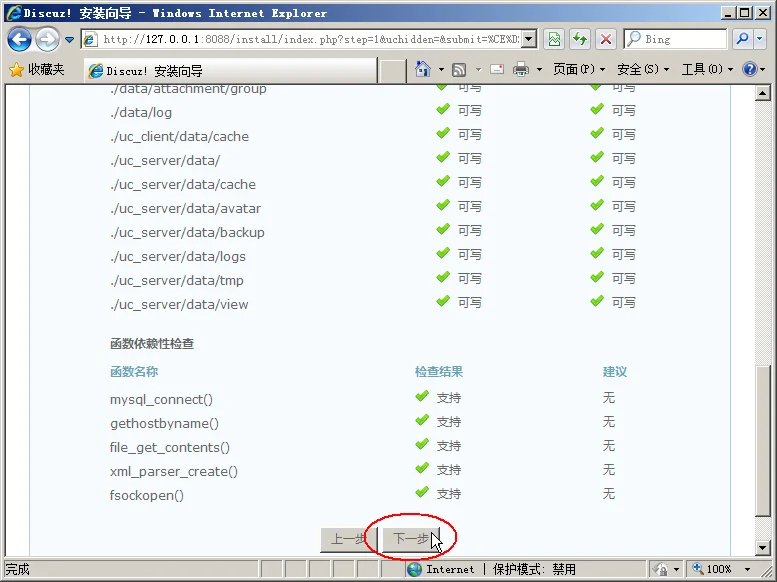The image size is (777, 582).
Task: Click the Help question mark icon
Action: 750,69
